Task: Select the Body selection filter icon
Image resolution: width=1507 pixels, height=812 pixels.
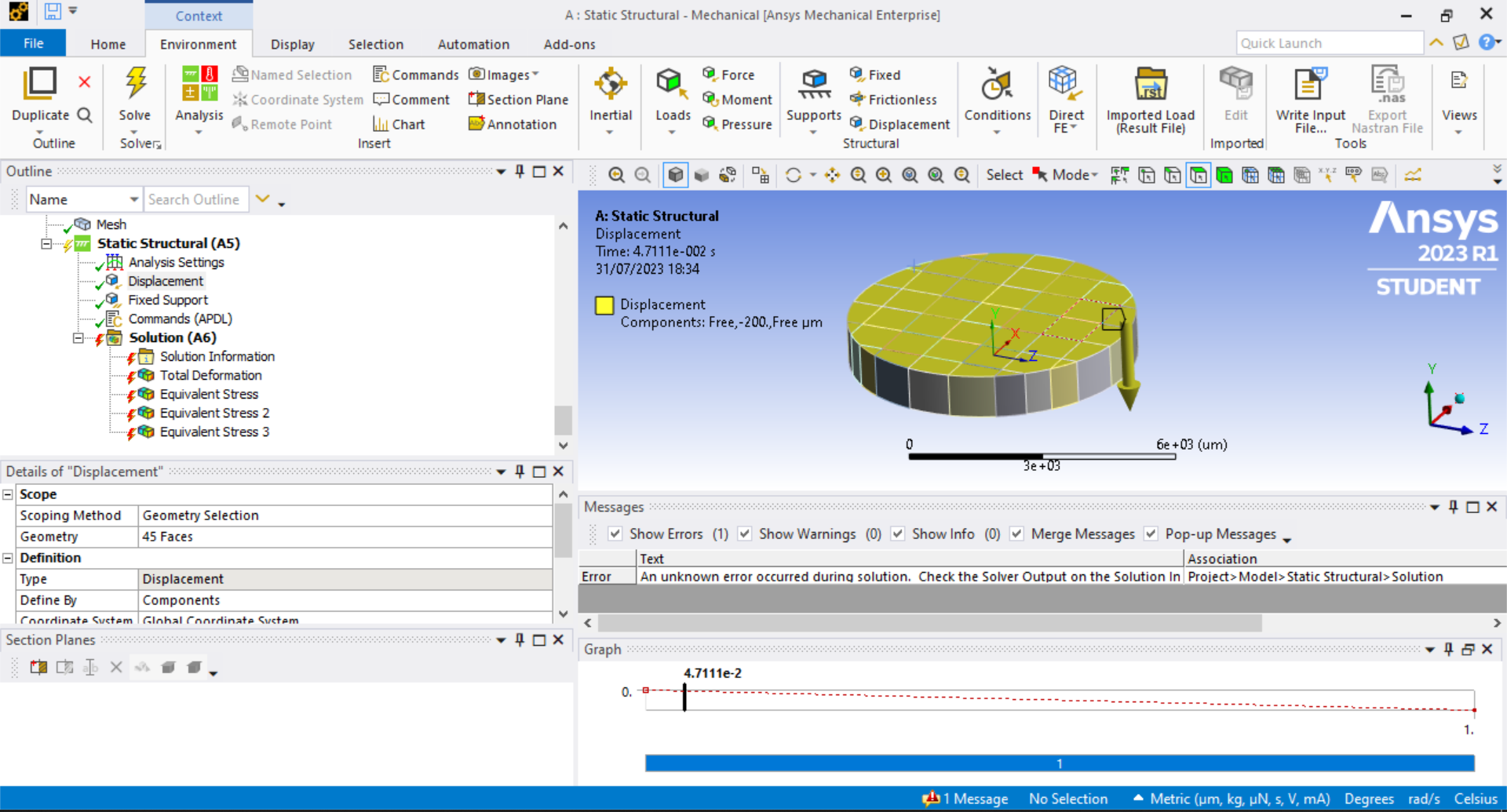Action: pyautogui.click(x=1224, y=175)
